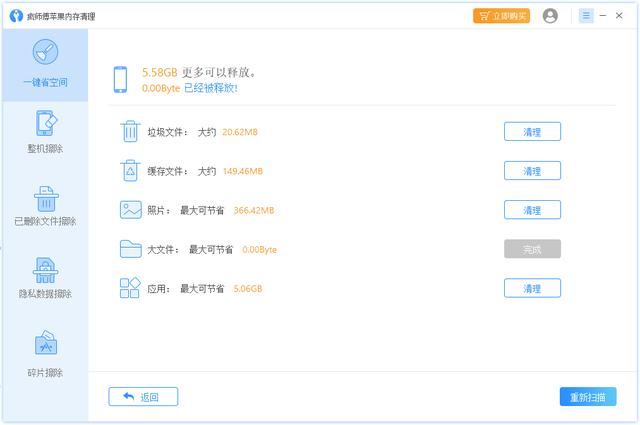640x425 pixels.
Task: Click the 5.06GB apps size value
Action: (248, 289)
